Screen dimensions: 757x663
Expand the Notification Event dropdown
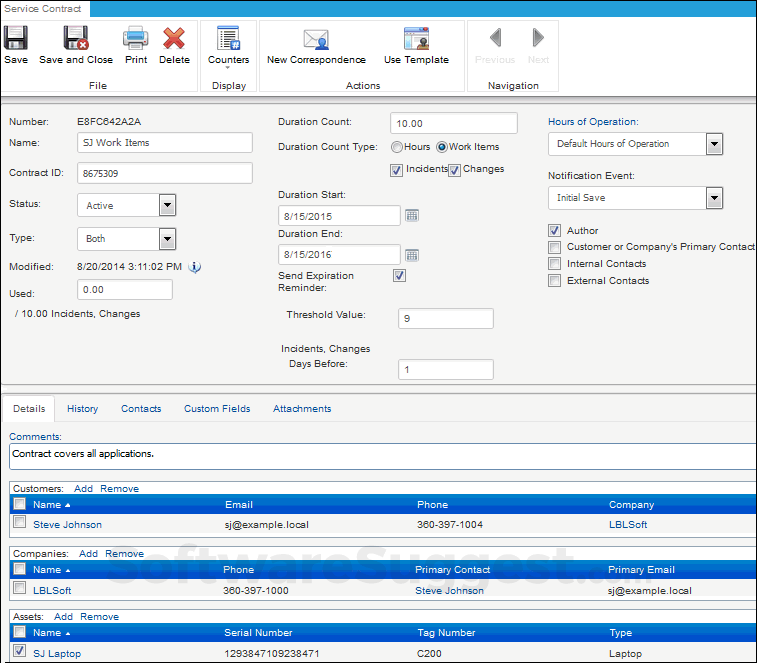[713, 198]
